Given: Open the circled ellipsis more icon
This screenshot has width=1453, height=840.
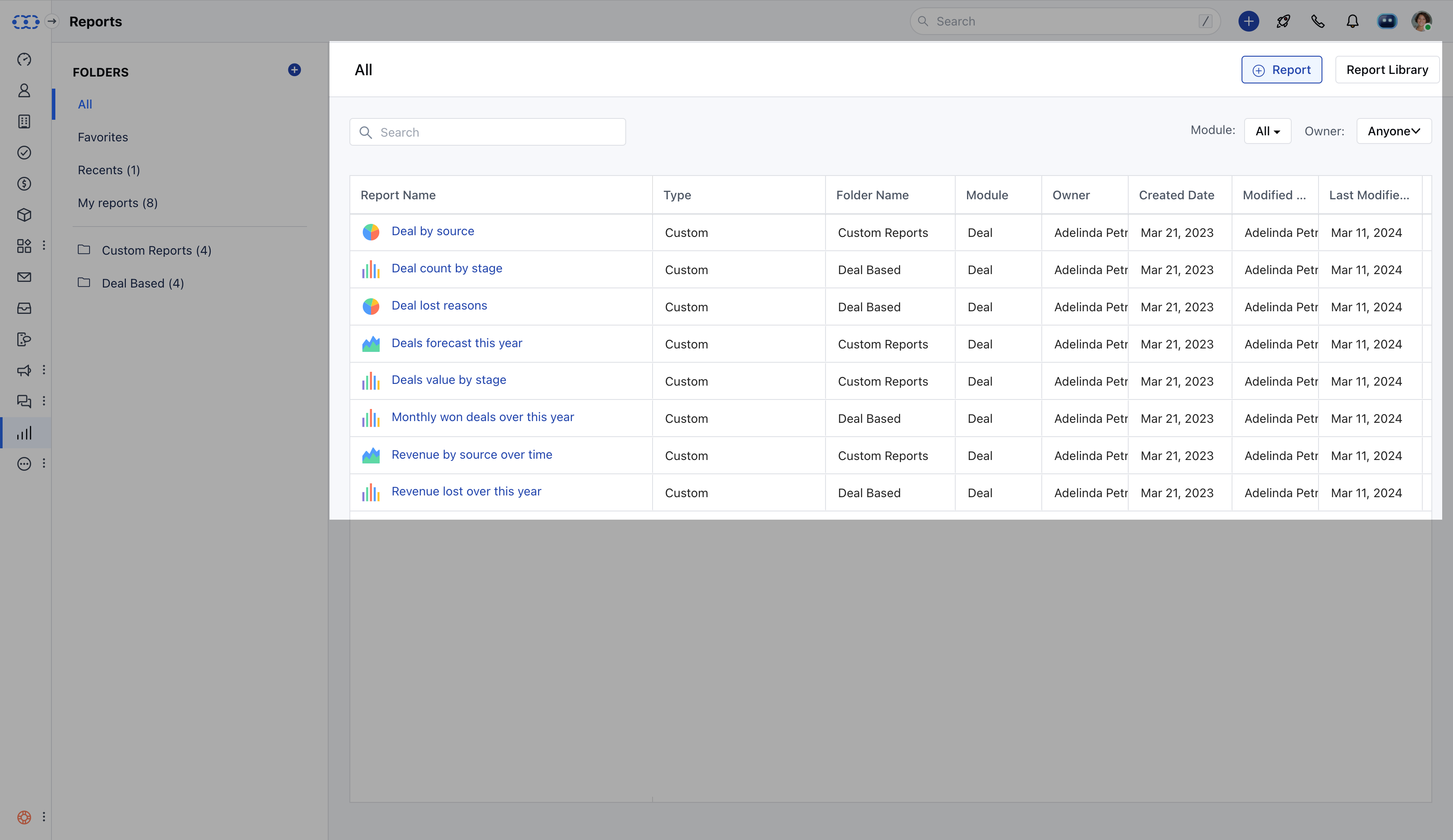Looking at the screenshot, I should (x=24, y=463).
